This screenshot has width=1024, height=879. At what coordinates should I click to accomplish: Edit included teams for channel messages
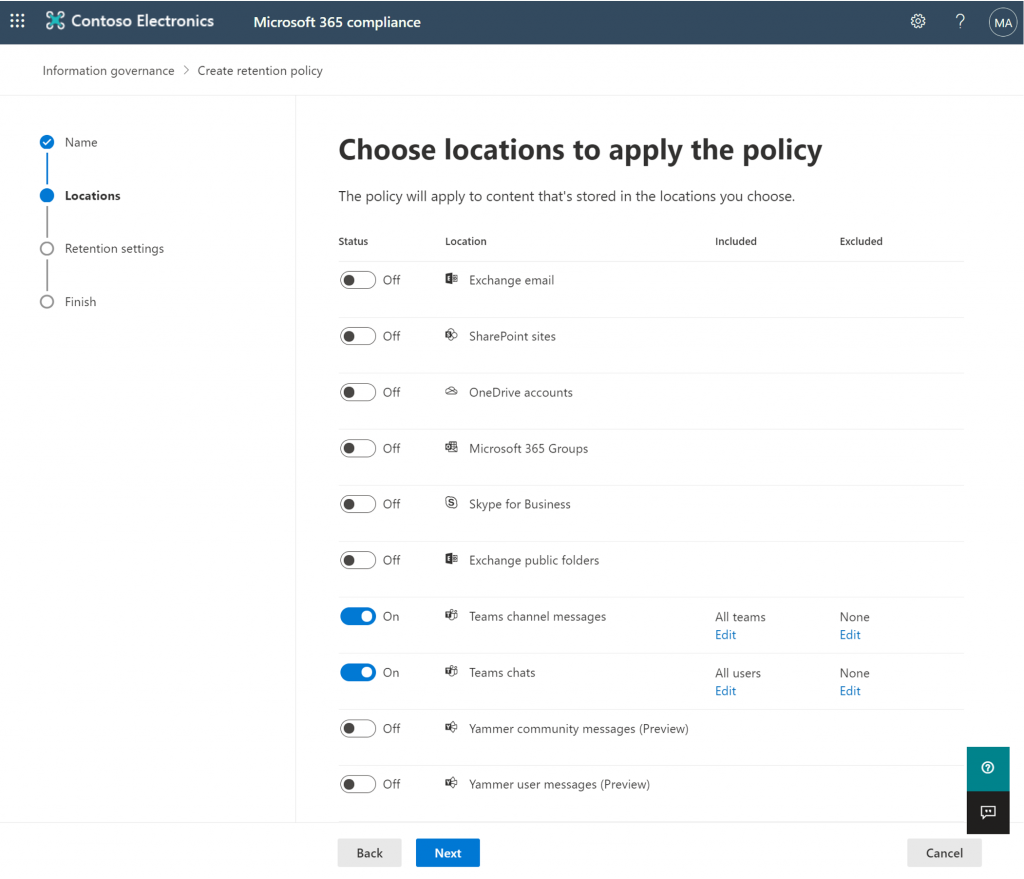point(726,635)
